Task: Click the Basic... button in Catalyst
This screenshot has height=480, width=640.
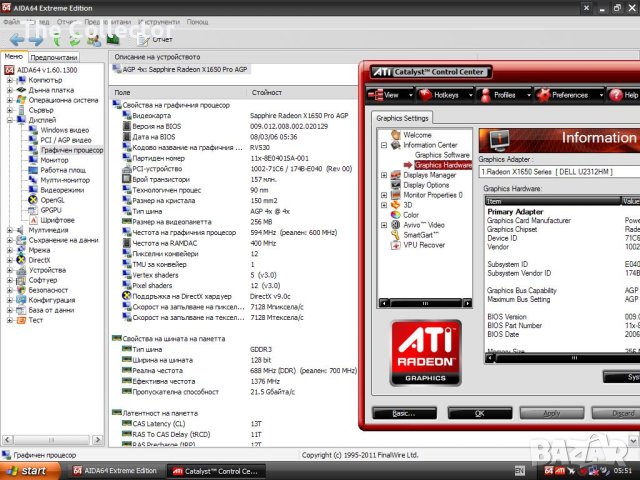Action: [x=404, y=413]
